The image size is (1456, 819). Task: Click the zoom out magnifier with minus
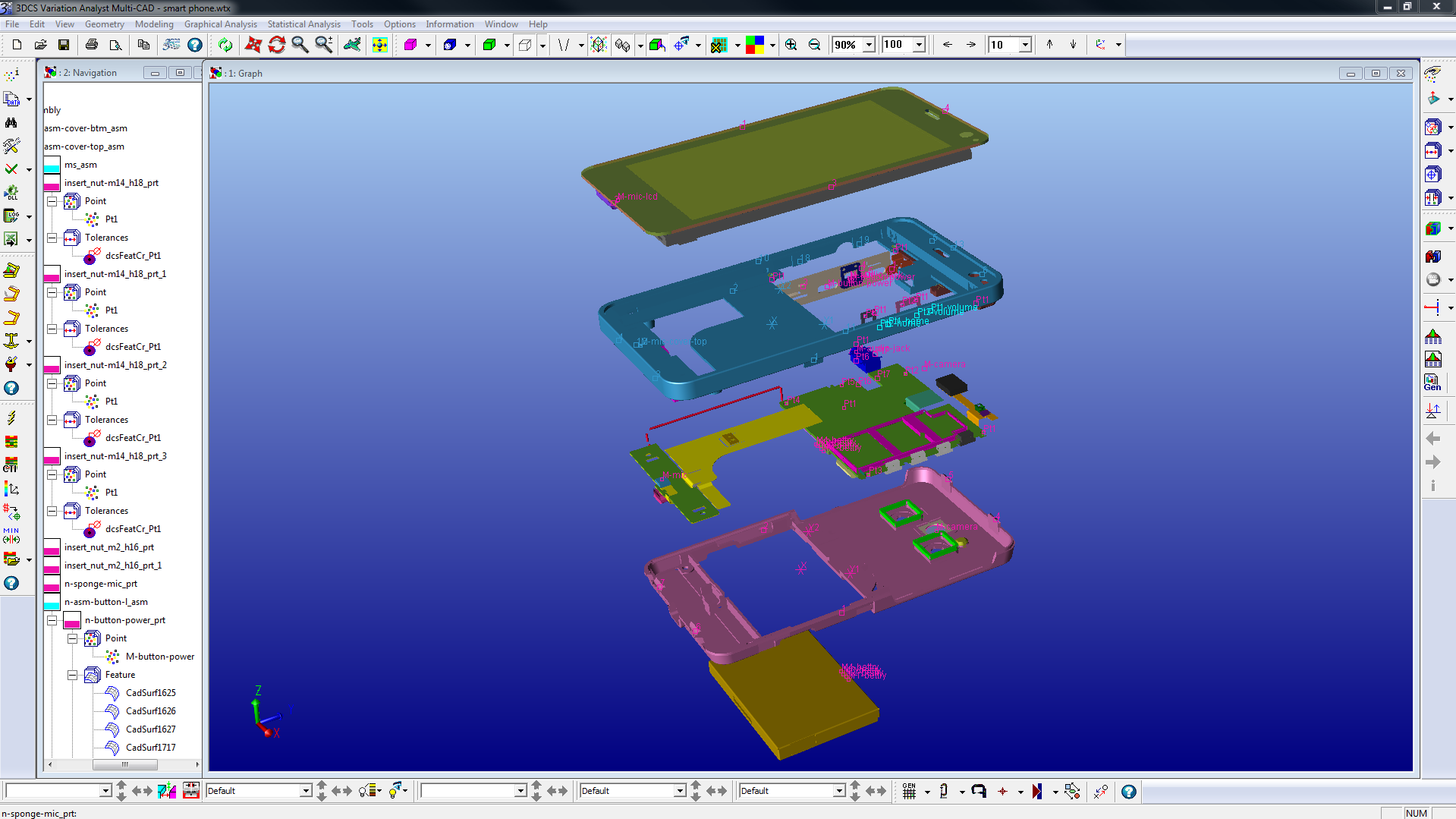tap(814, 46)
